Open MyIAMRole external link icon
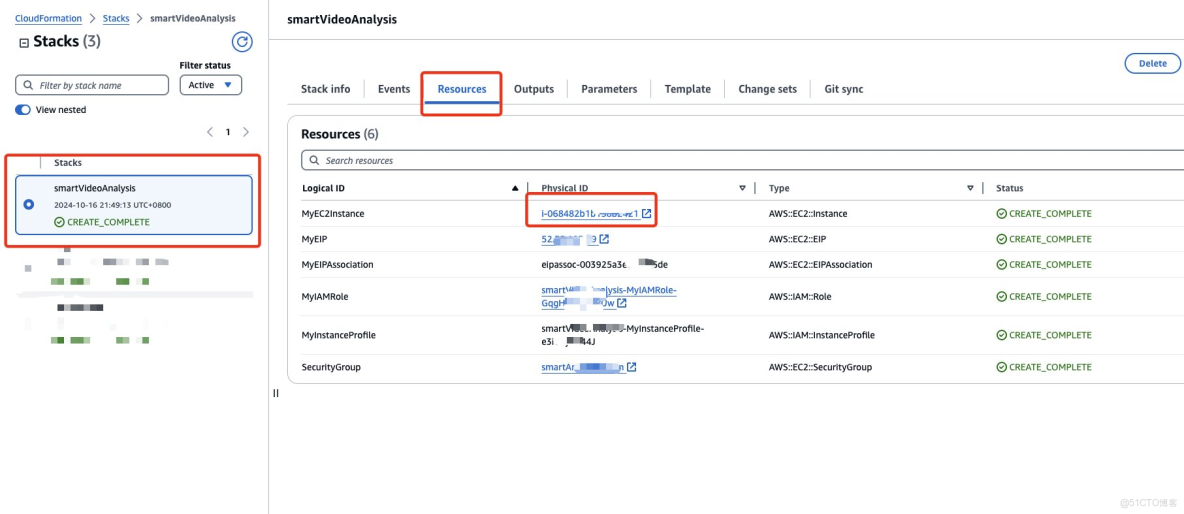 tap(622, 303)
